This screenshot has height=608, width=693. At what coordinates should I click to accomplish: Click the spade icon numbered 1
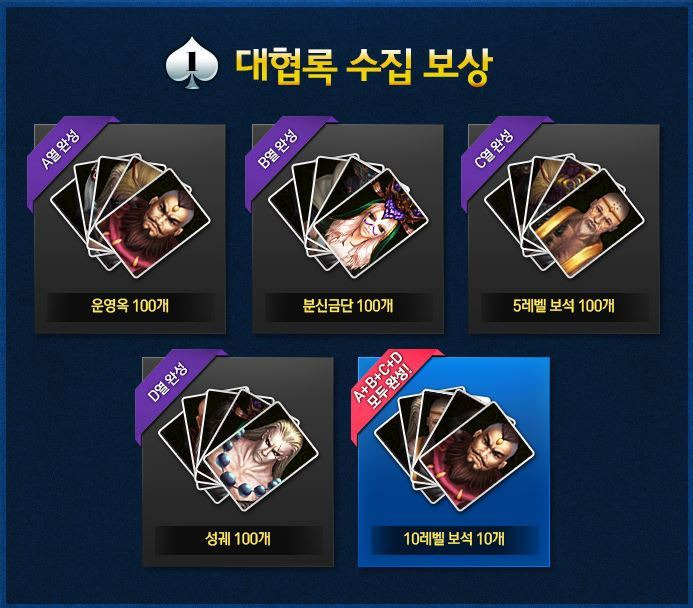click(192, 63)
